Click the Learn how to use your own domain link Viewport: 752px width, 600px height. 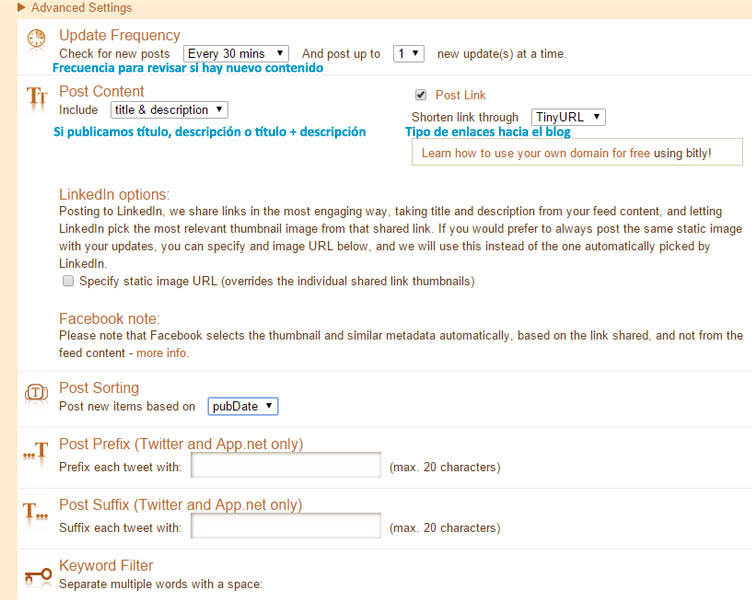(x=535, y=153)
